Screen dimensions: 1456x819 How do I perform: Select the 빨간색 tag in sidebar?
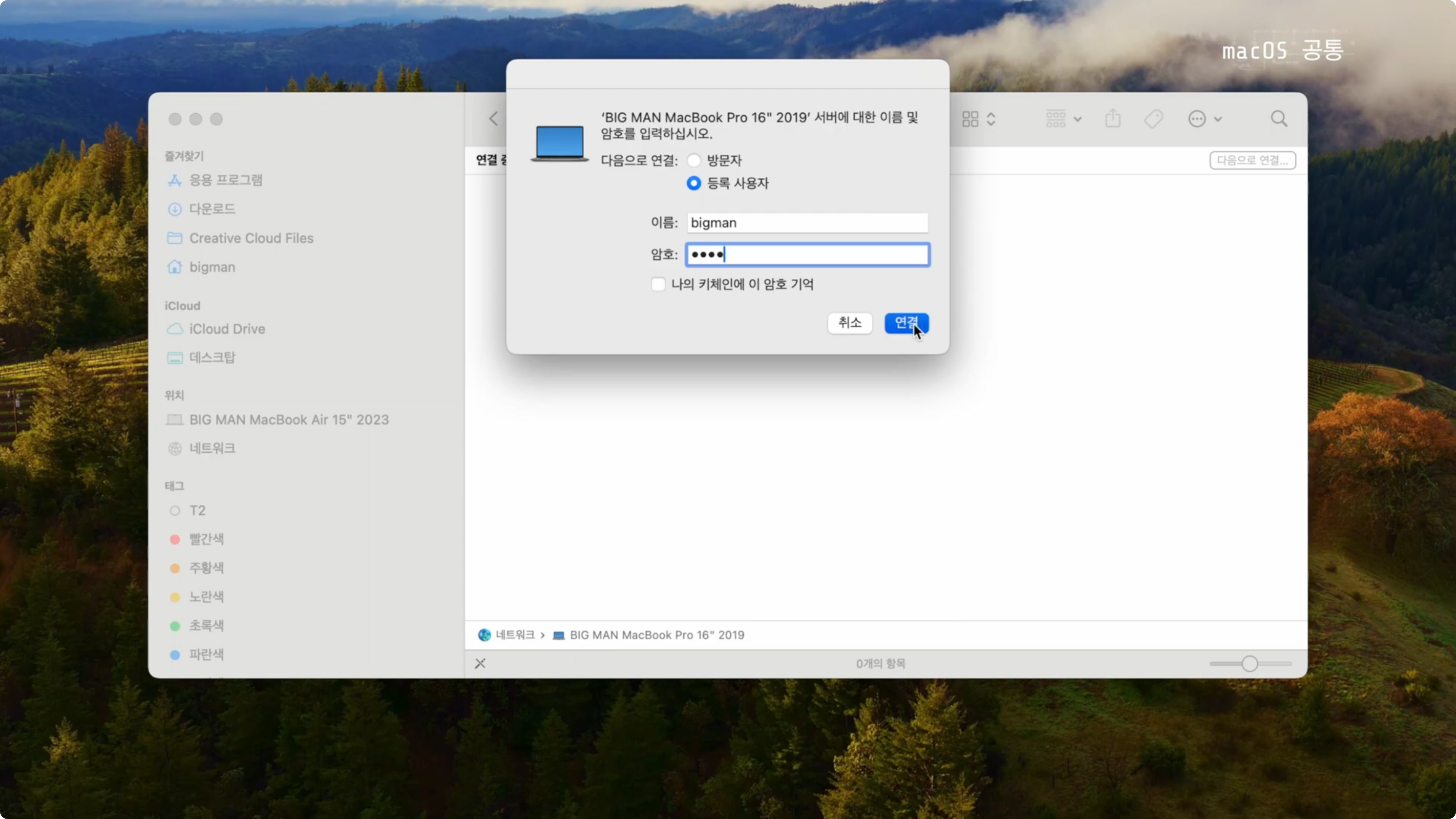point(206,539)
